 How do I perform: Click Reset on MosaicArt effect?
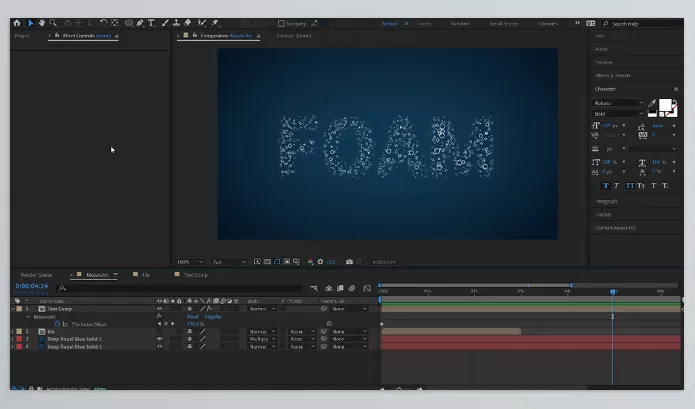point(193,316)
